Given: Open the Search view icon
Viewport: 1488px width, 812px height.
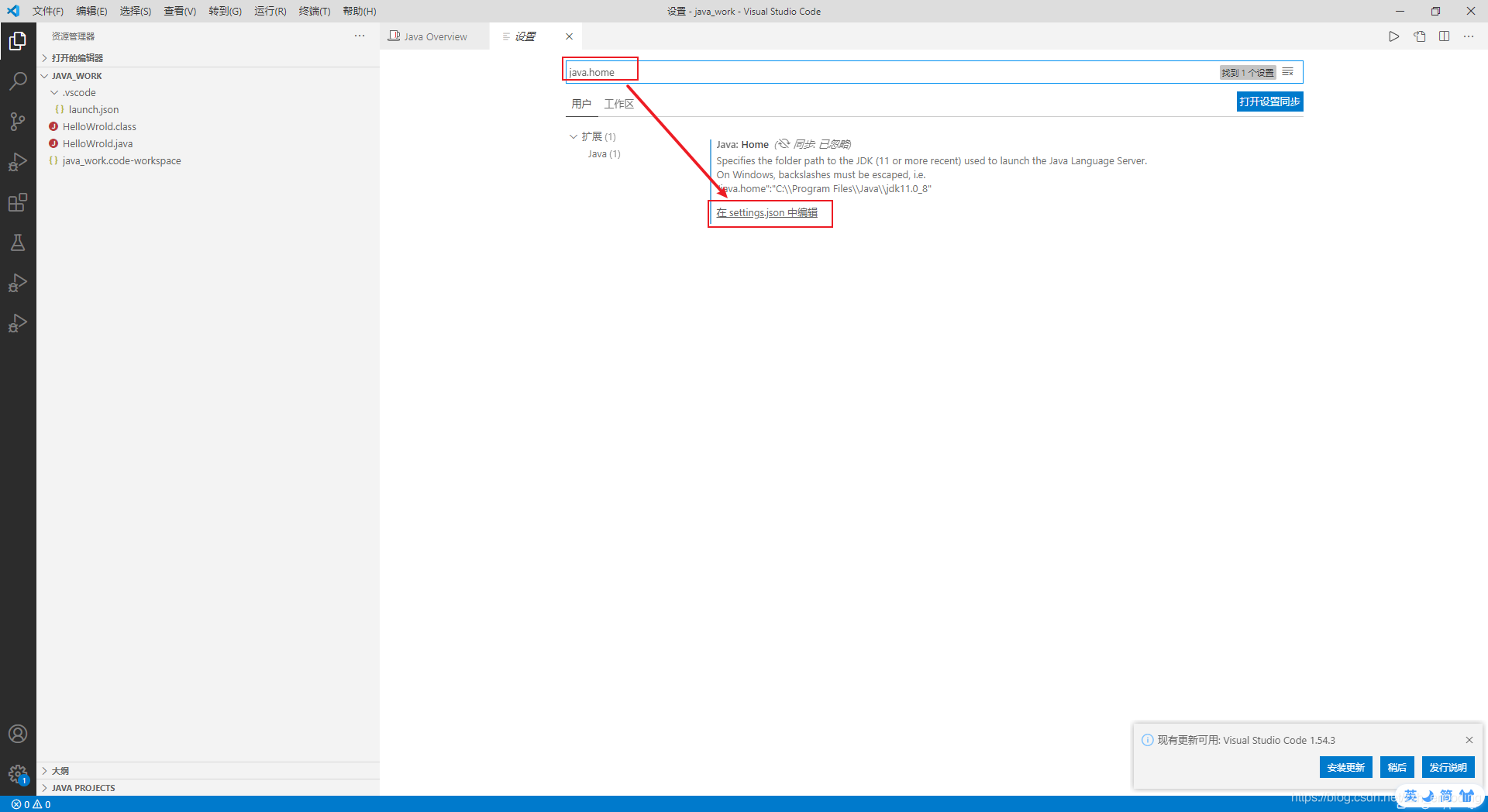Looking at the screenshot, I should [x=18, y=81].
